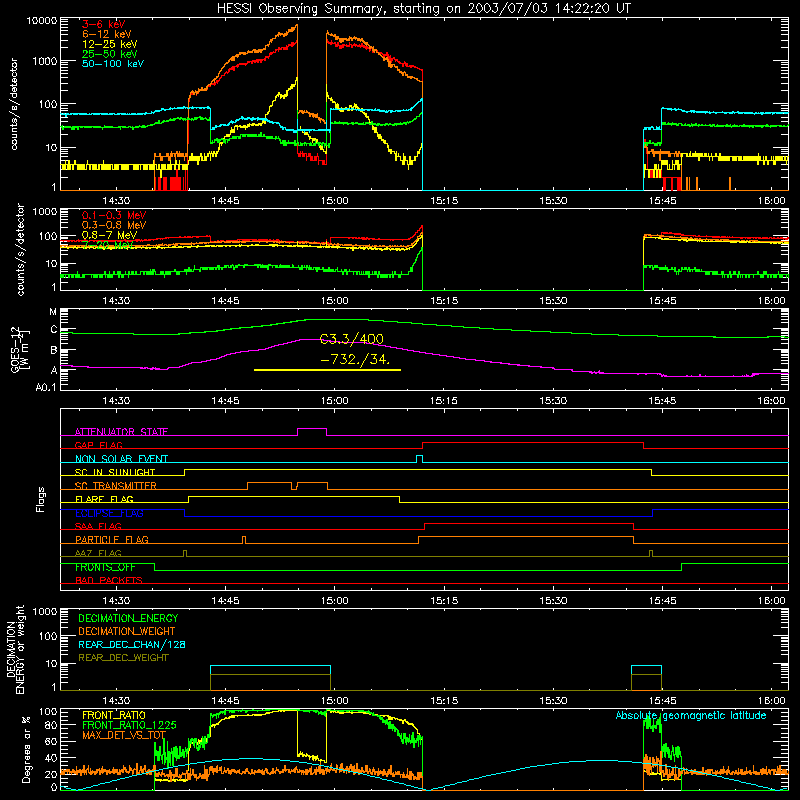
Task: Select the yellow 12-25 keV legend label
Action: pos(110,44)
